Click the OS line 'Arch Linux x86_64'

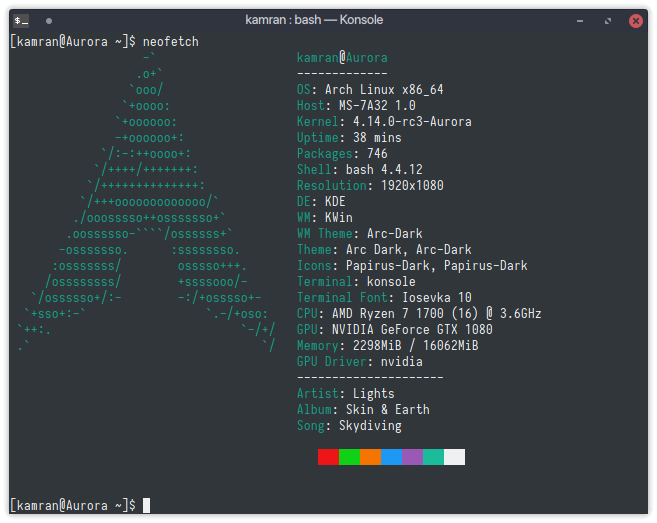(x=384, y=89)
